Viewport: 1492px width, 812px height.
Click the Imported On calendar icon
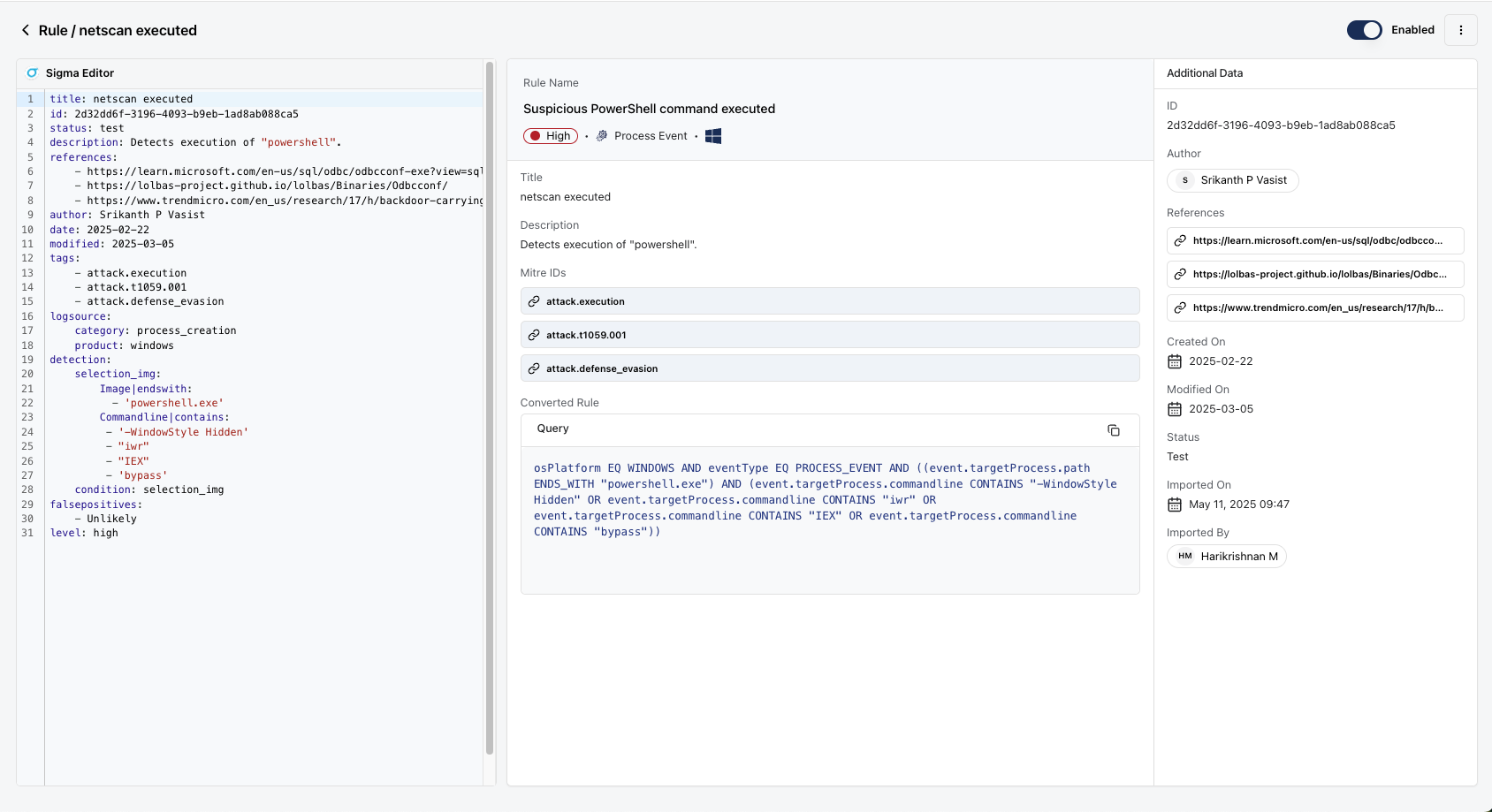point(1175,505)
